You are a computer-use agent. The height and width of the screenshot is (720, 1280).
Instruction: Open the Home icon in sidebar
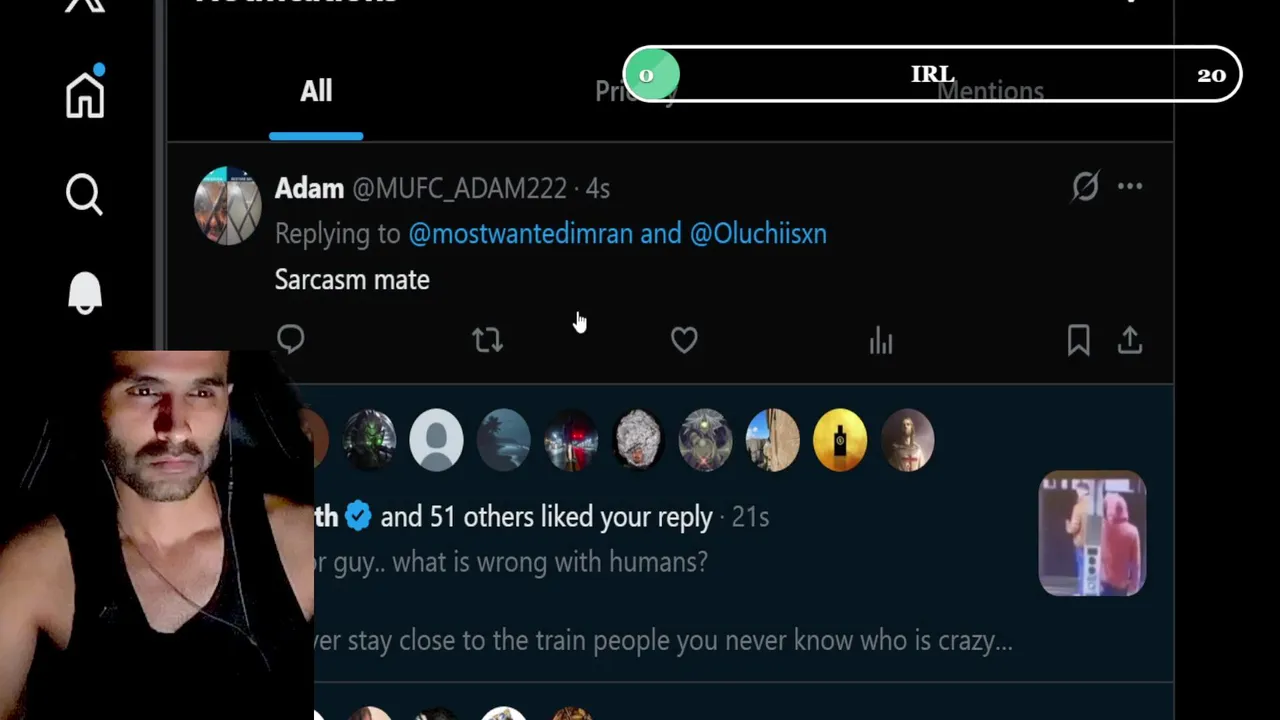point(85,93)
